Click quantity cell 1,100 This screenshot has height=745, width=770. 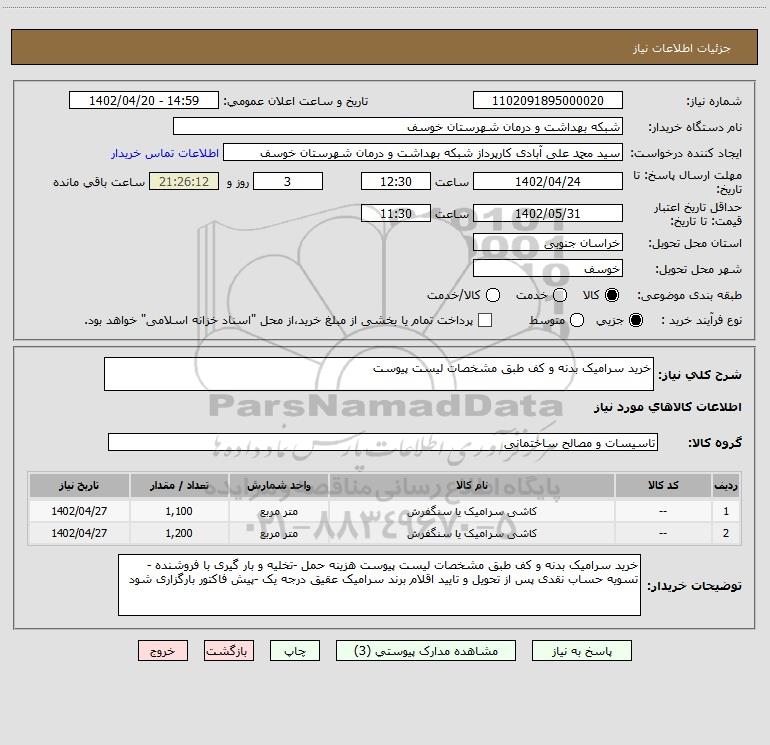click(179, 511)
